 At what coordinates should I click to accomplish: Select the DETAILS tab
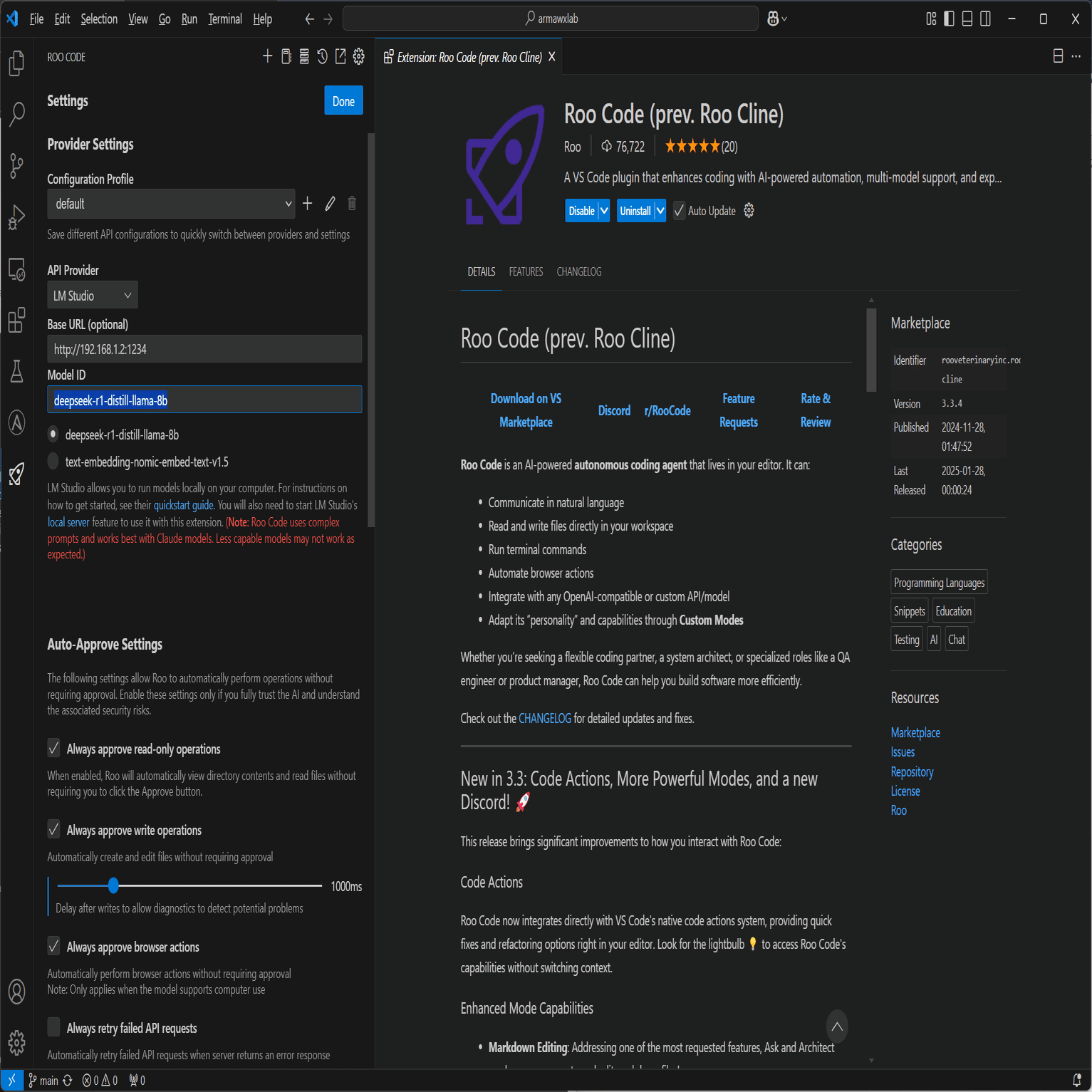tap(482, 271)
